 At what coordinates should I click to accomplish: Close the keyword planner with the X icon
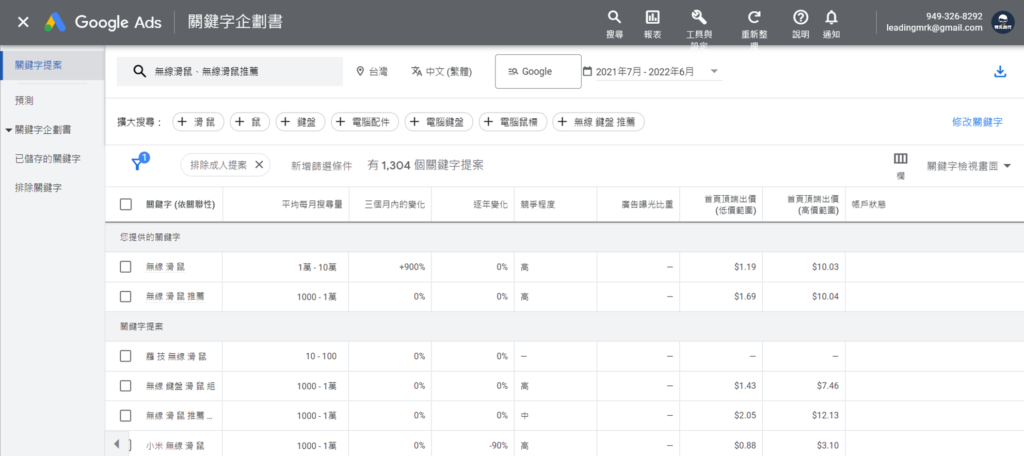point(23,22)
